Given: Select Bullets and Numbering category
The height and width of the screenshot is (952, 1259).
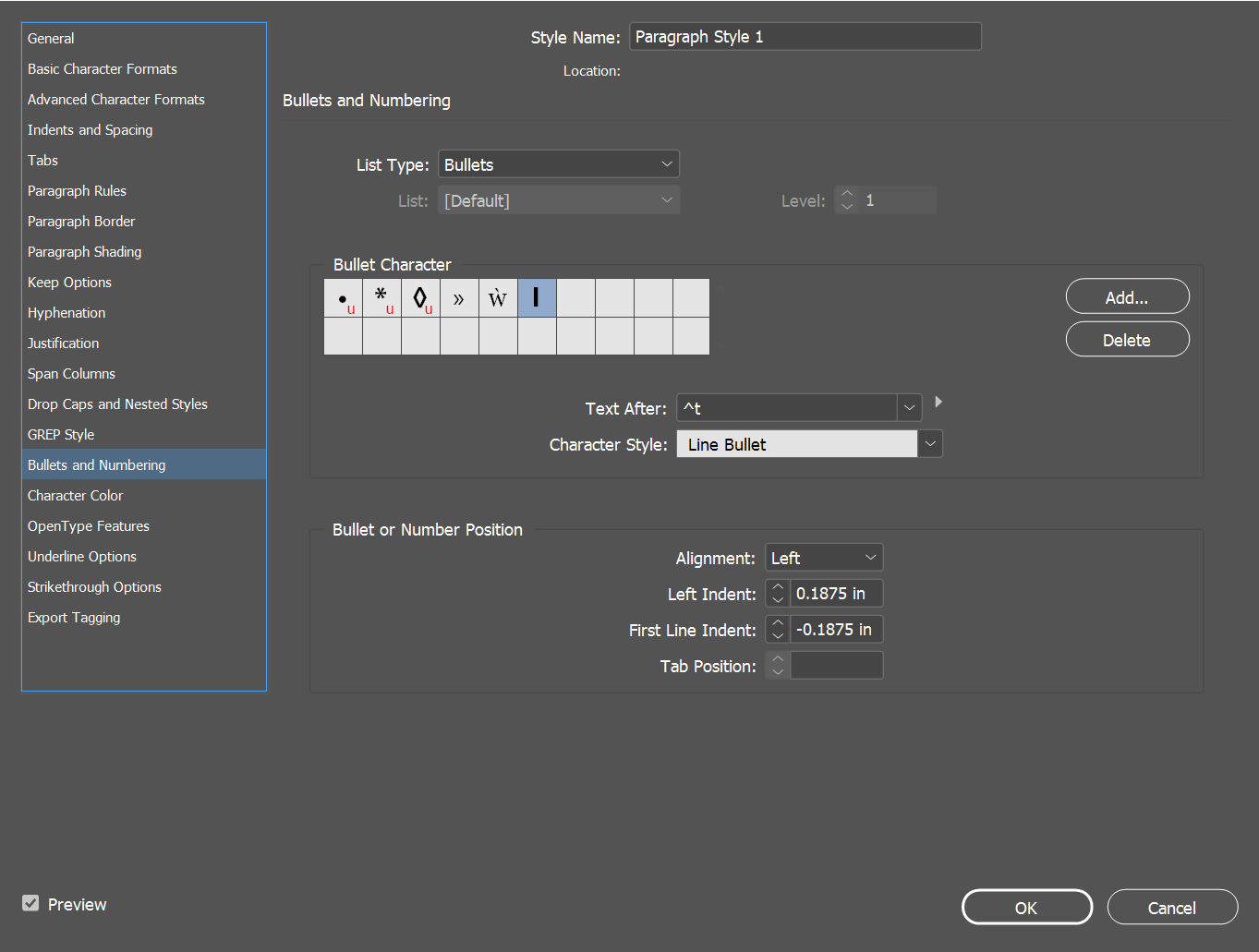Looking at the screenshot, I should [144, 464].
